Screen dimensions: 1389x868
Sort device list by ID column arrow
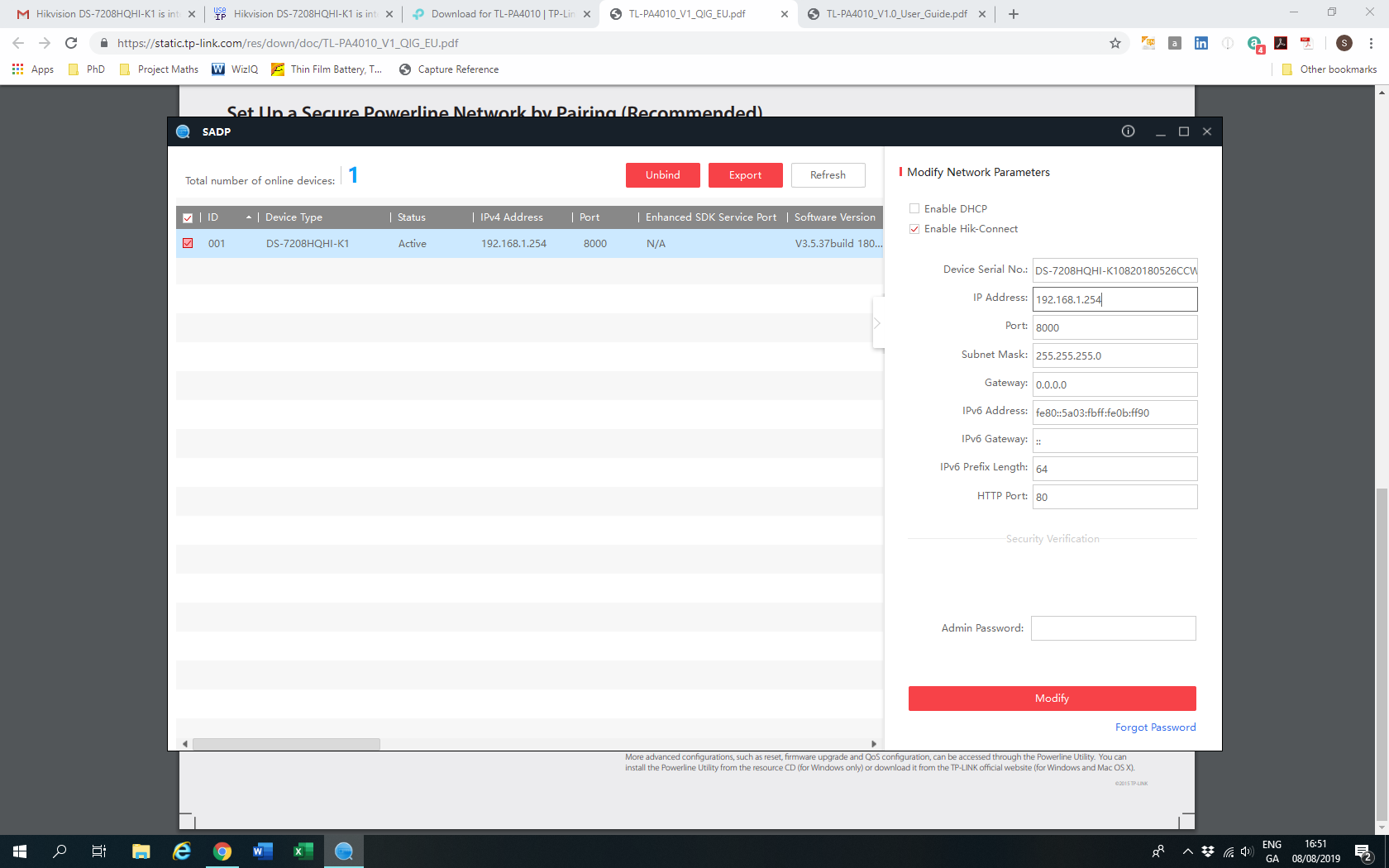(x=248, y=217)
